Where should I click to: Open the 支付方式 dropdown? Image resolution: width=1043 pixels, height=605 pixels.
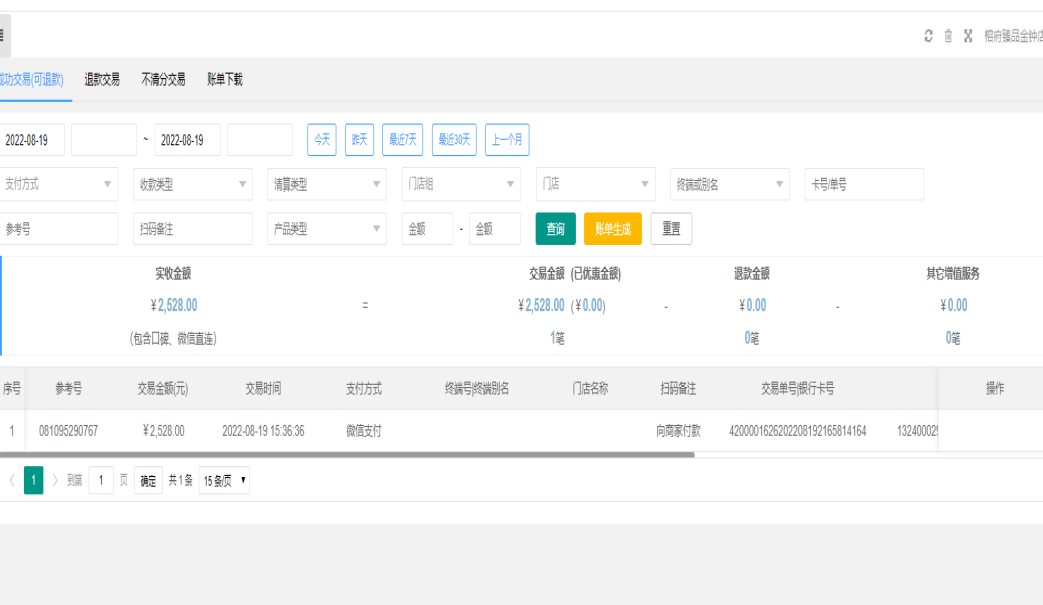tap(58, 184)
